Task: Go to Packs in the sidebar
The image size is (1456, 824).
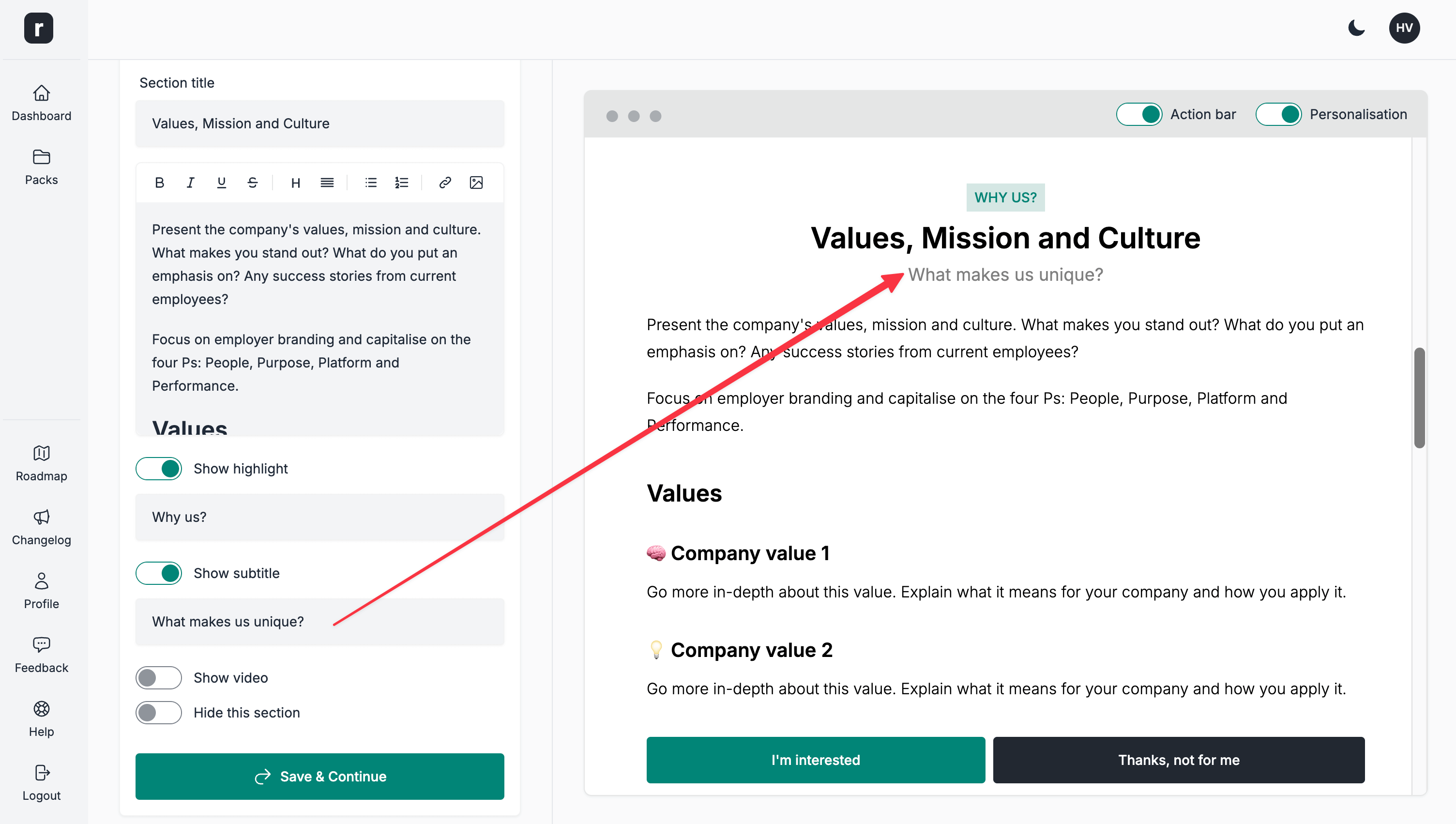Action: [x=41, y=167]
